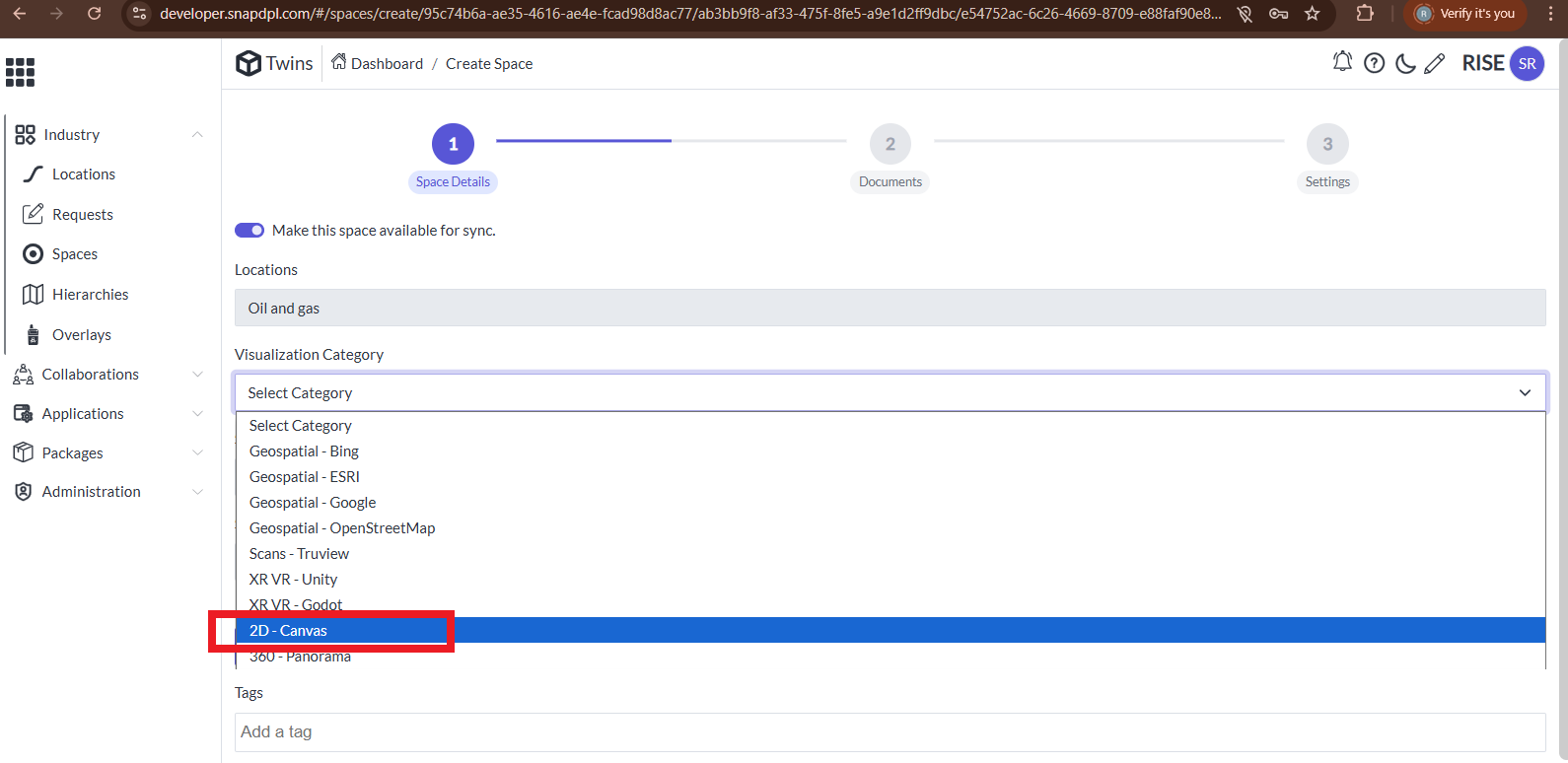The width and height of the screenshot is (1568, 763).
Task: Expand the Administration section chevron
Action: tap(197, 492)
